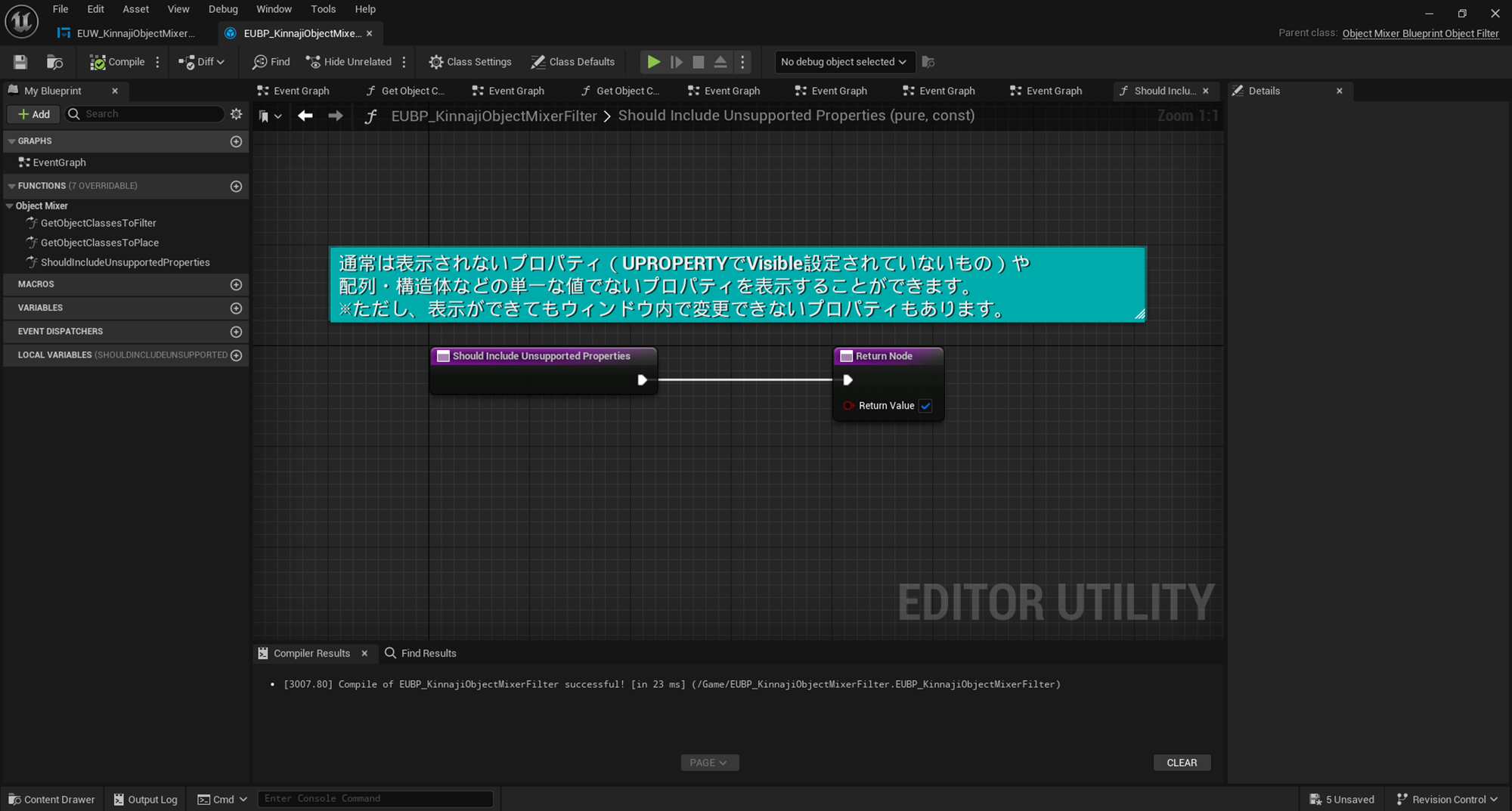This screenshot has height=811, width=1512.
Task: Click in the console command input field
Action: pyautogui.click(x=376, y=798)
